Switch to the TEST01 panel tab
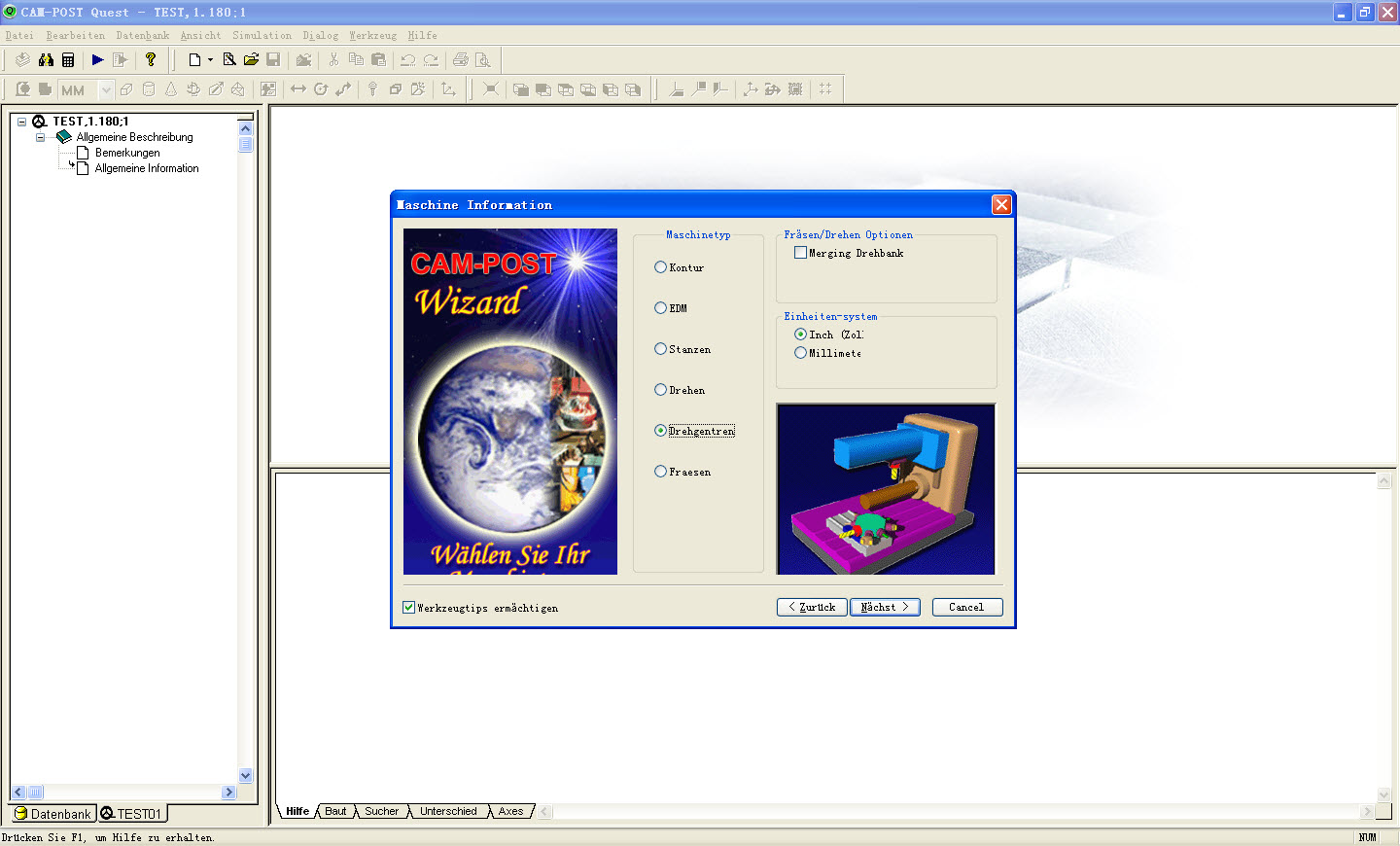This screenshot has height=846, width=1400. tap(131, 814)
